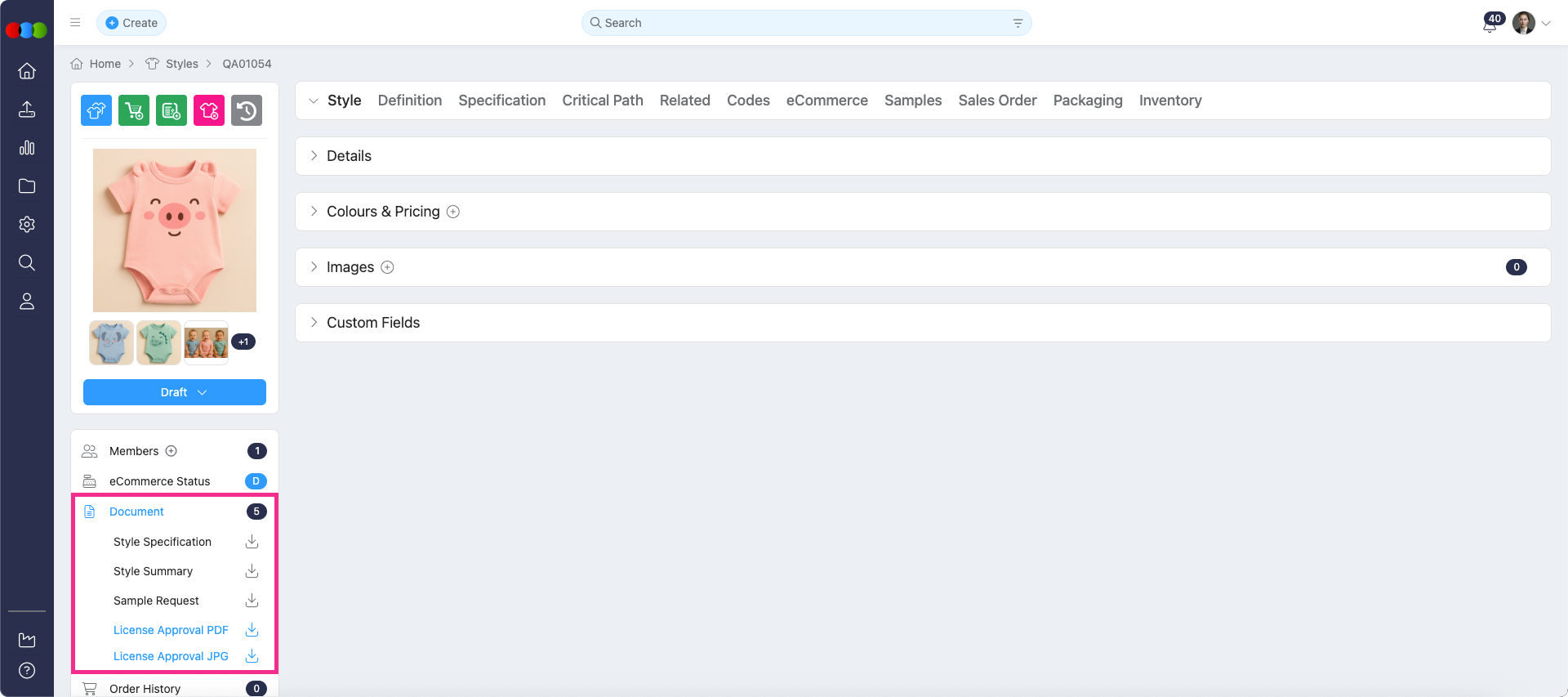Open notifications bell with 40 badge
This screenshot has width=1568, height=697.
coord(1490,24)
